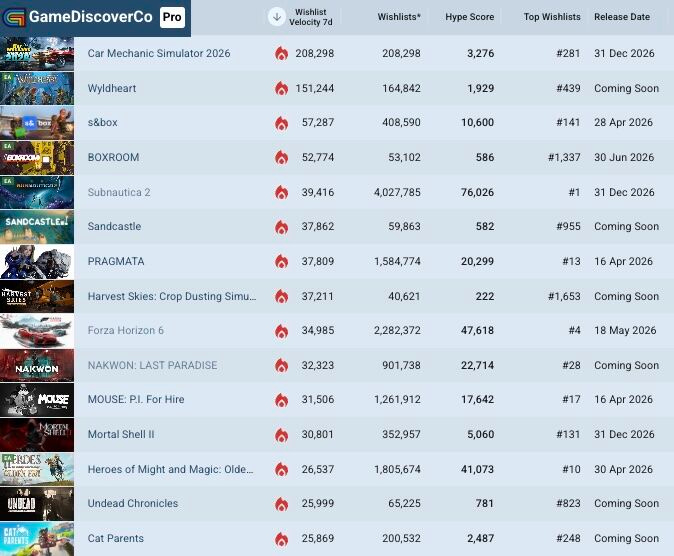Click flame icon for Car Mechanic Simulator 2026
This screenshot has width=674, height=556.
coord(282,53)
